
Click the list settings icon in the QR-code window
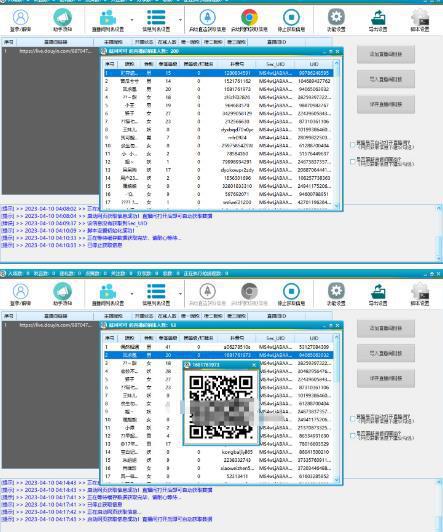pos(156,291)
